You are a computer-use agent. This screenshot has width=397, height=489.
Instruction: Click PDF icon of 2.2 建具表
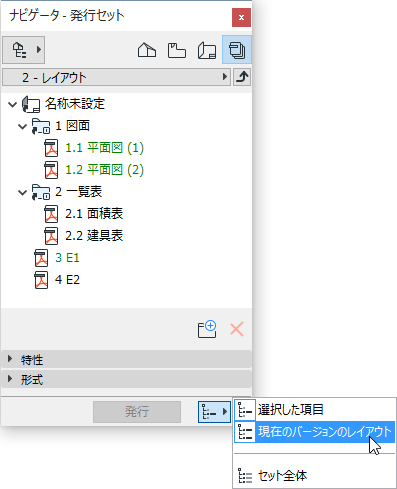click(51, 236)
